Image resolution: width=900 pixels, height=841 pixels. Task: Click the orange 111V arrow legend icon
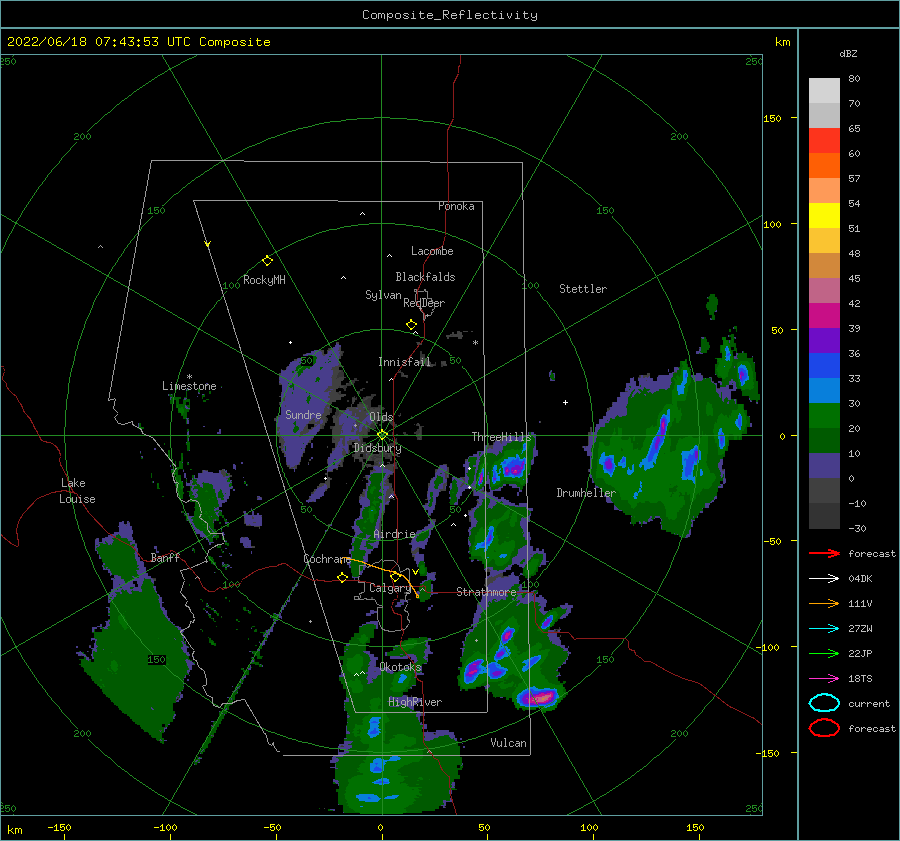point(824,603)
